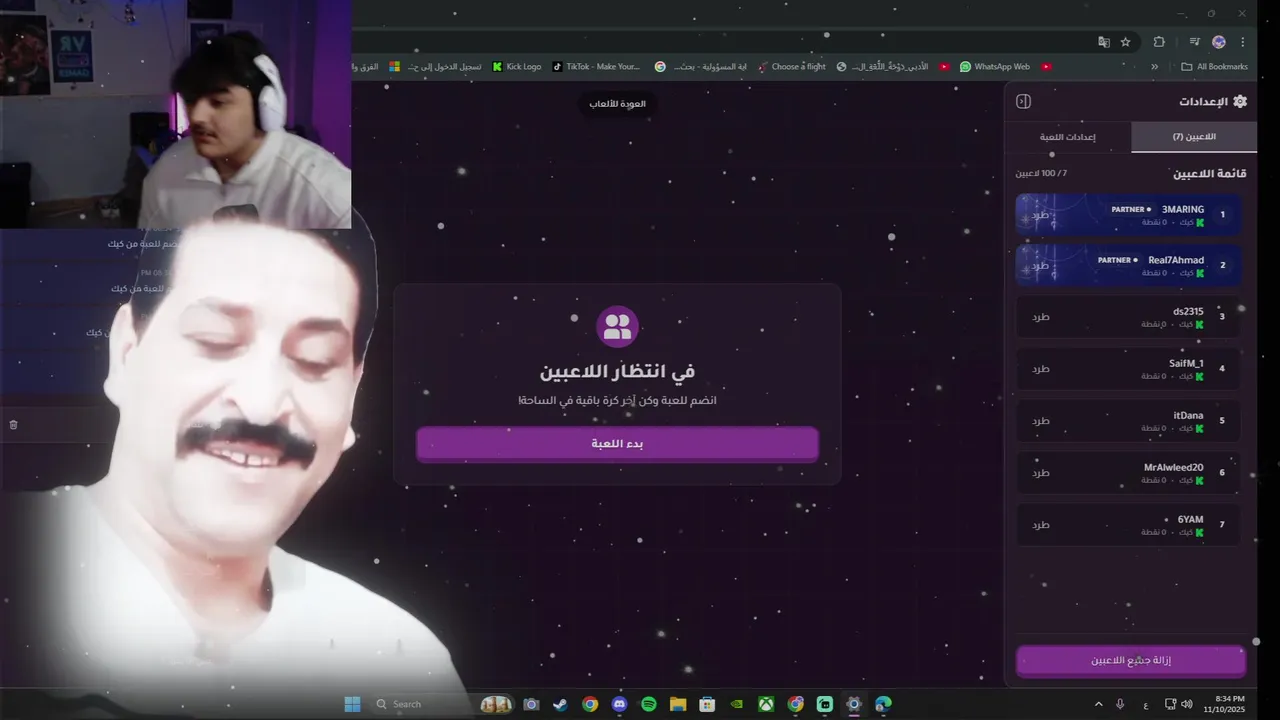Open the TikTok - Make Your... bookmark
Viewport: 1280px width, 720px height.
click(596, 67)
